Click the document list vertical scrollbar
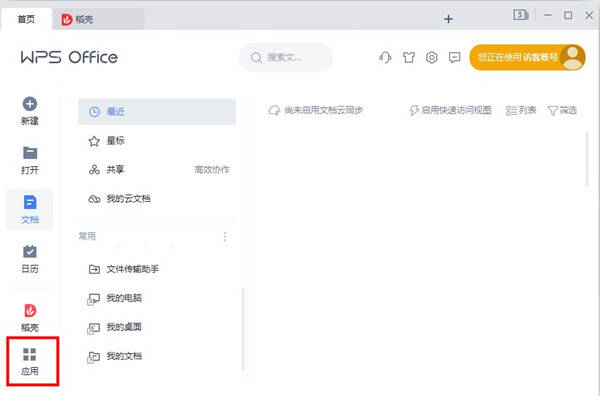 [x=587, y=159]
